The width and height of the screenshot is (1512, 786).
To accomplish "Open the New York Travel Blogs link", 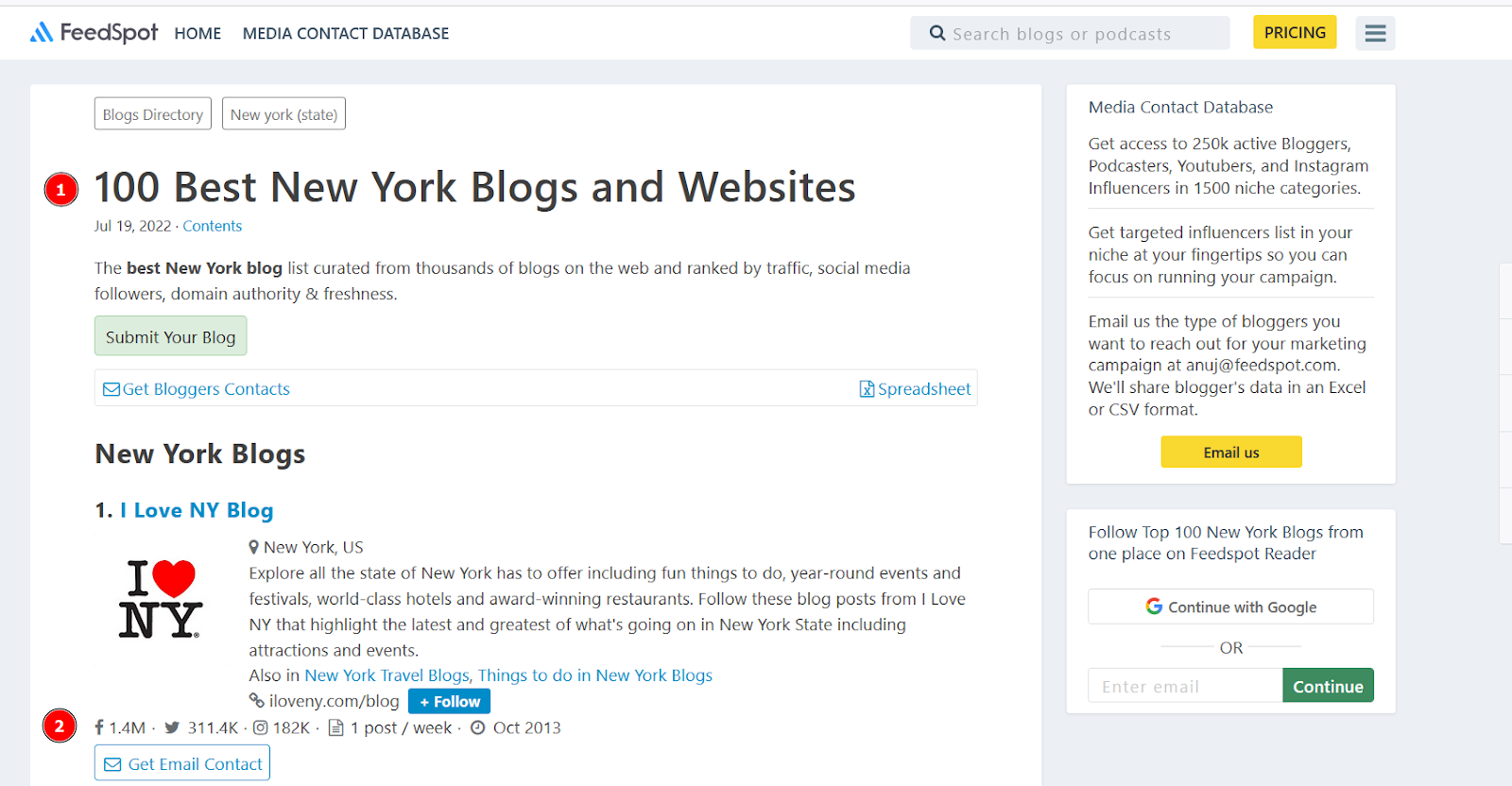I will click(x=387, y=675).
